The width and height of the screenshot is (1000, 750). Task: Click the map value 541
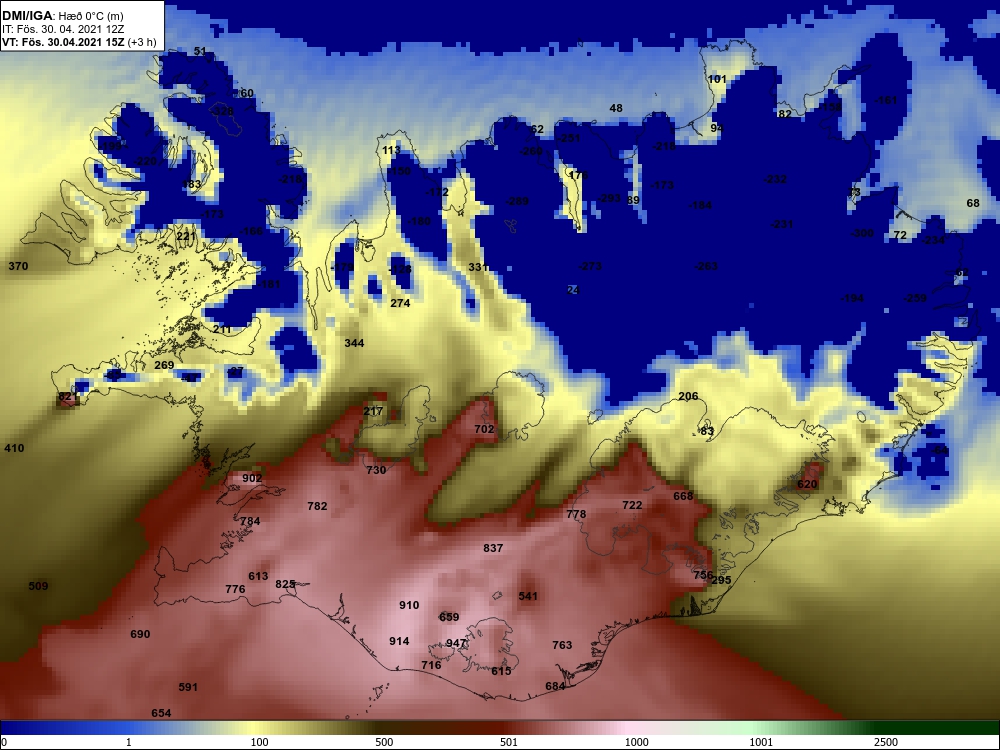pyautogui.click(x=528, y=596)
